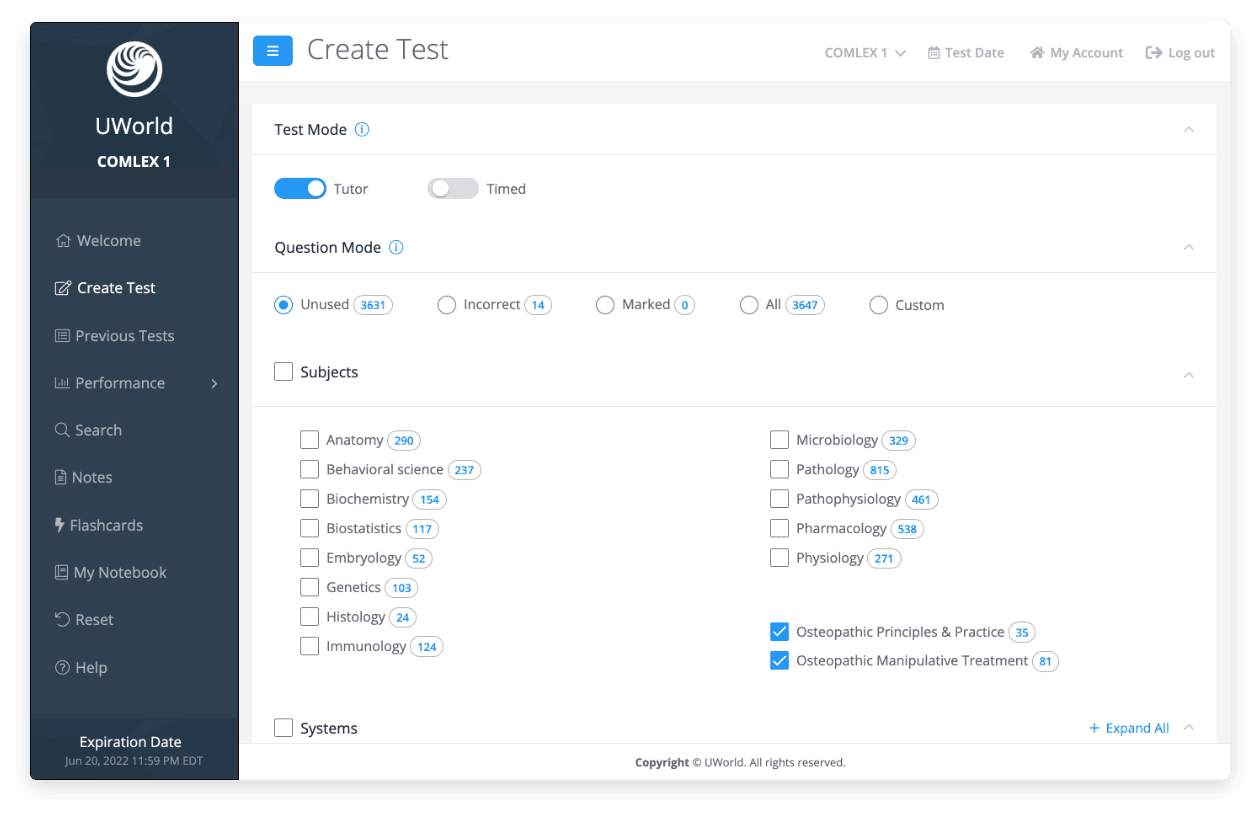This screenshot has height=816, width=1260.
Task: Click the Help question mark icon
Action: tap(62, 667)
